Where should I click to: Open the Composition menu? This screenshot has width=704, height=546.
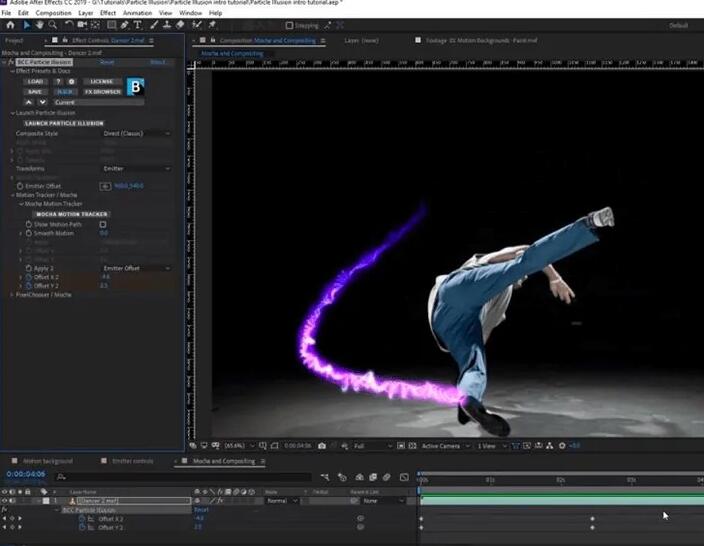pos(53,13)
